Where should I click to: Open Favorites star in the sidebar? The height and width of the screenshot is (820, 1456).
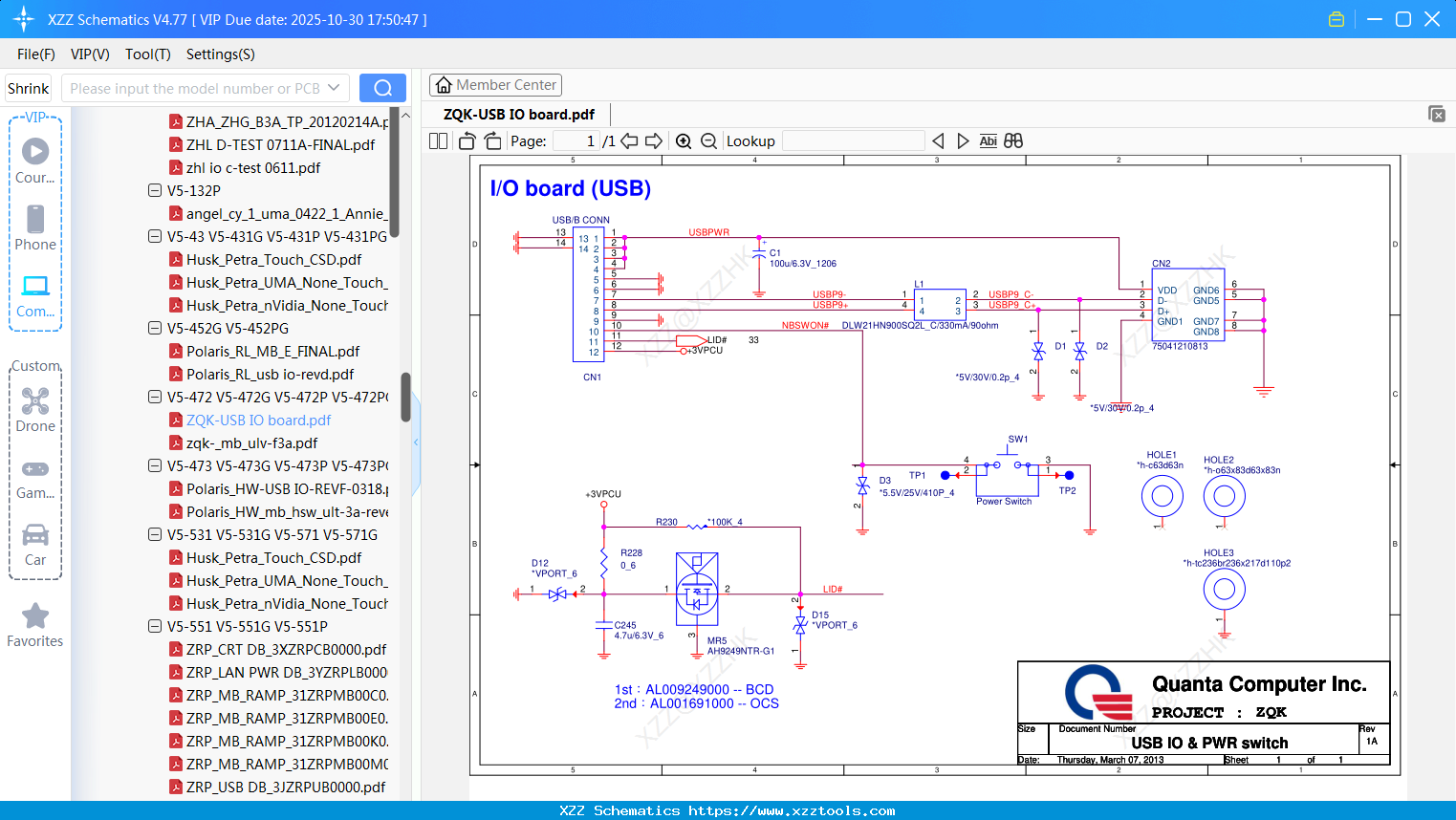pyautogui.click(x=35, y=625)
